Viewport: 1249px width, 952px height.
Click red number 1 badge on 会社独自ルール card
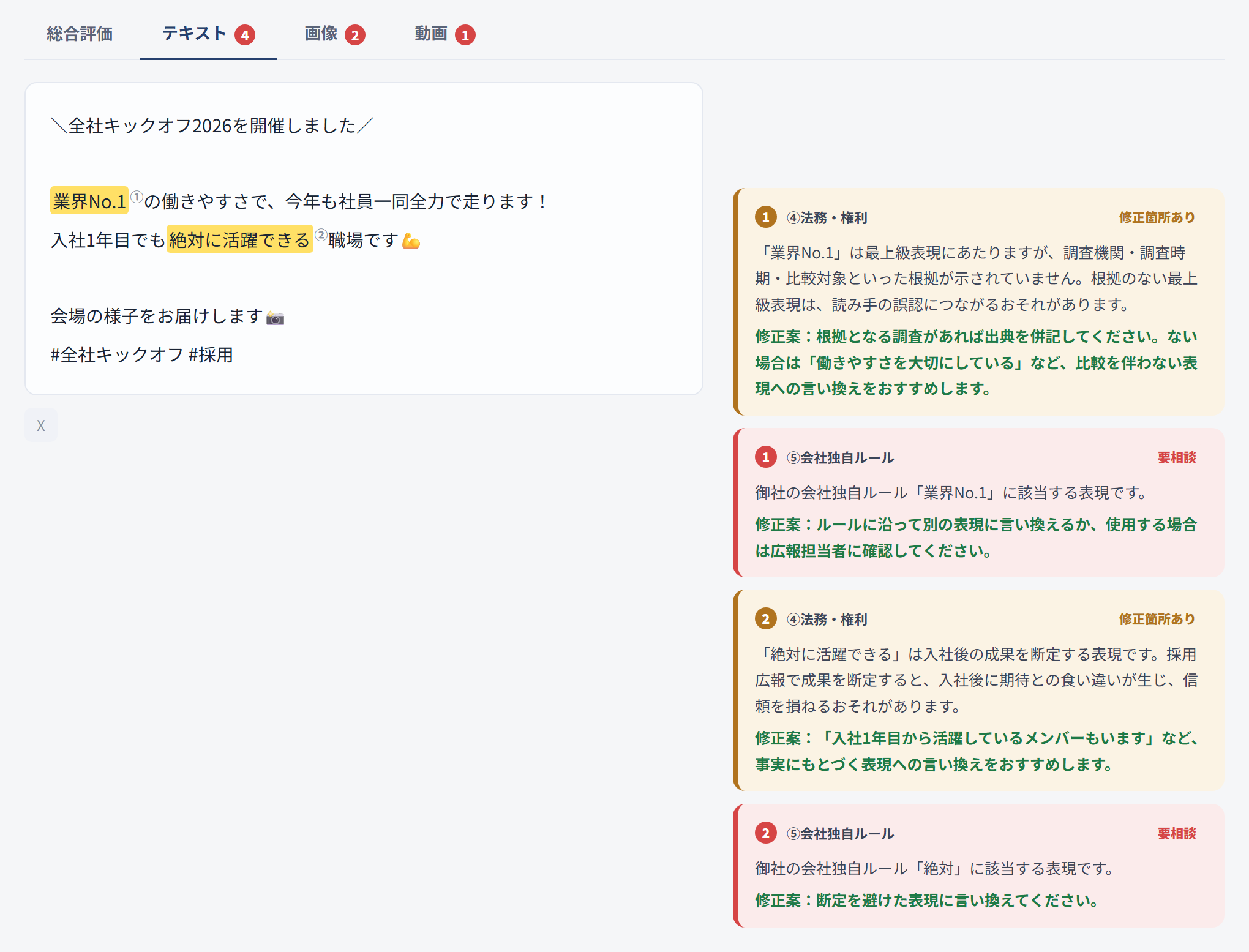(x=766, y=457)
